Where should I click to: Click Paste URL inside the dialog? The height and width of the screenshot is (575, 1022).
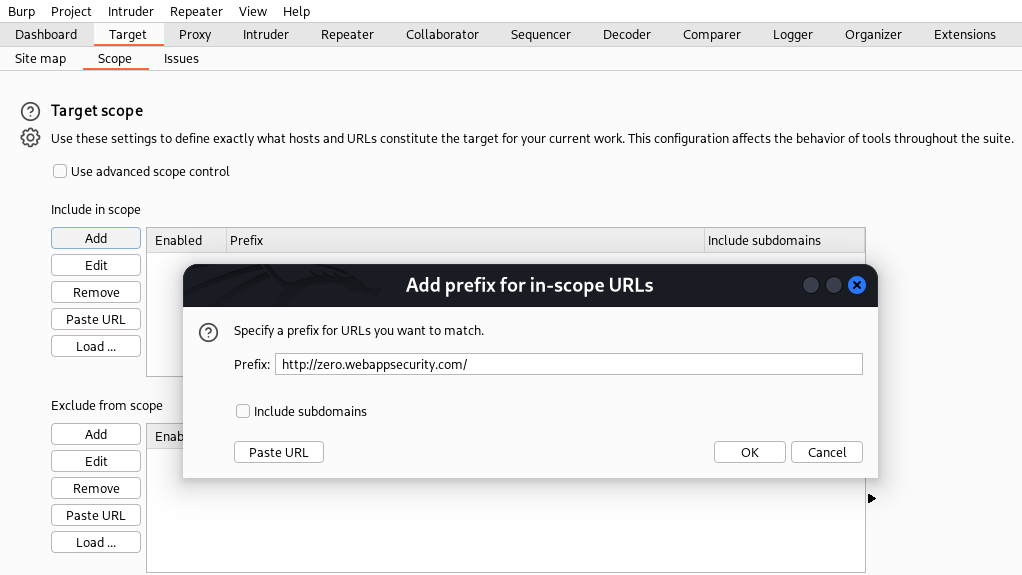coord(278,452)
